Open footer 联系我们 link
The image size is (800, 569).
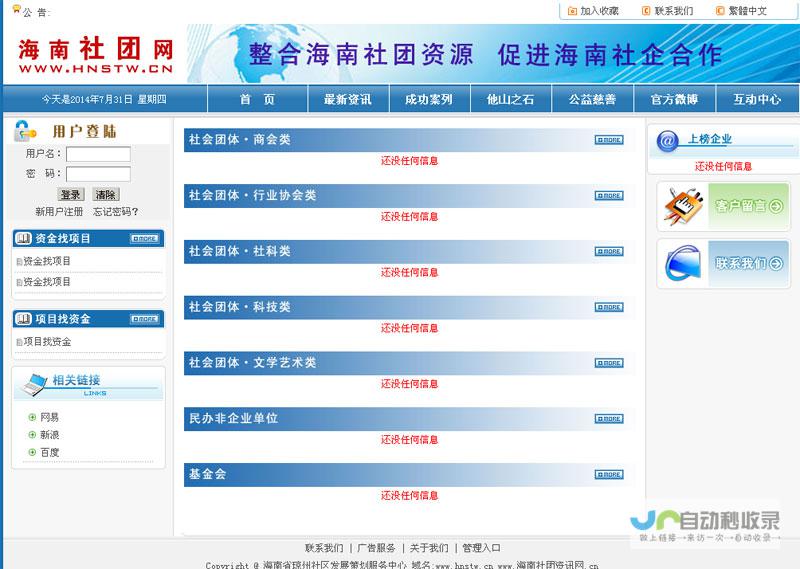click(324, 548)
